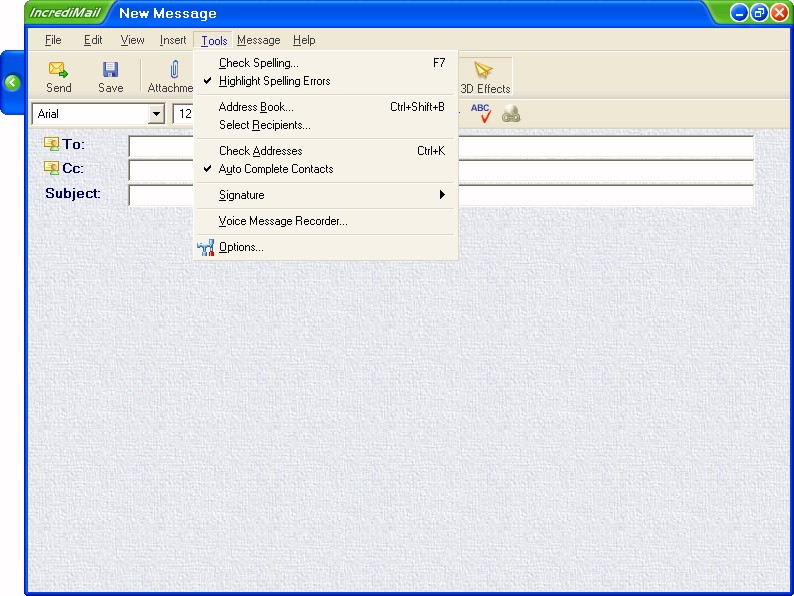Choose Select Recipients... menu entry
This screenshot has height=596, width=794.
click(326, 125)
